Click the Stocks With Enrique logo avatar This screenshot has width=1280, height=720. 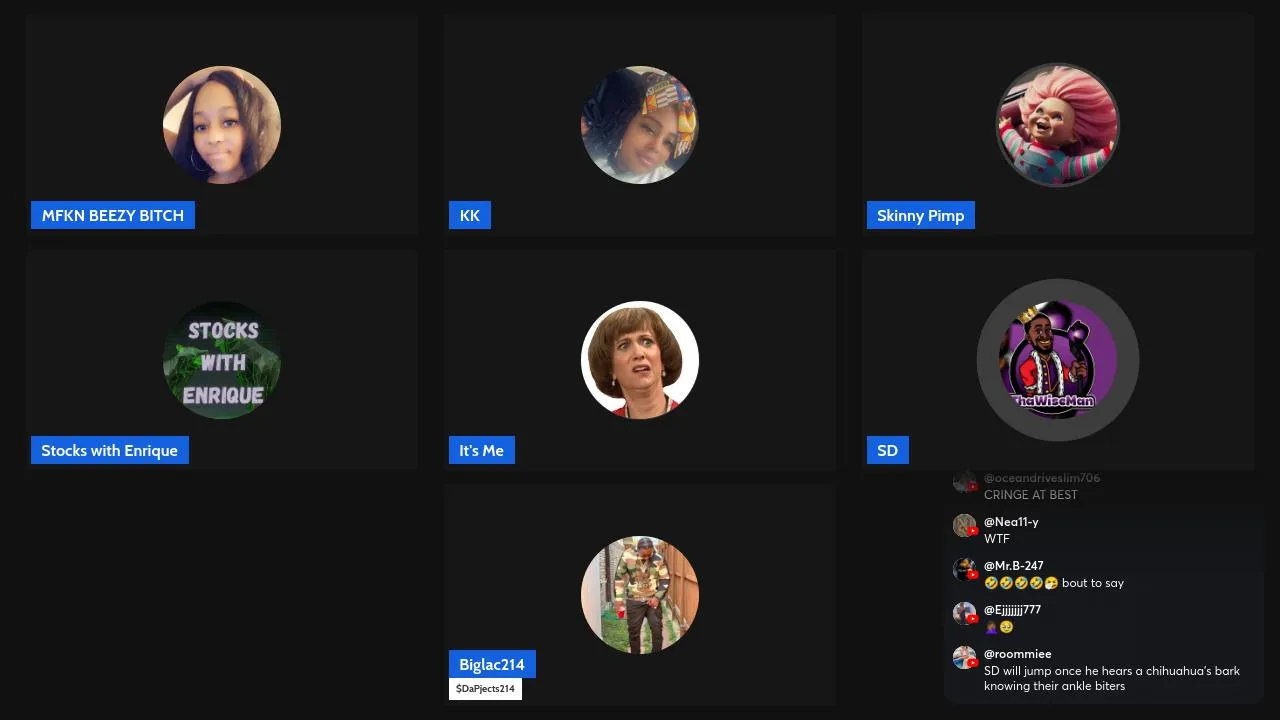(222, 360)
